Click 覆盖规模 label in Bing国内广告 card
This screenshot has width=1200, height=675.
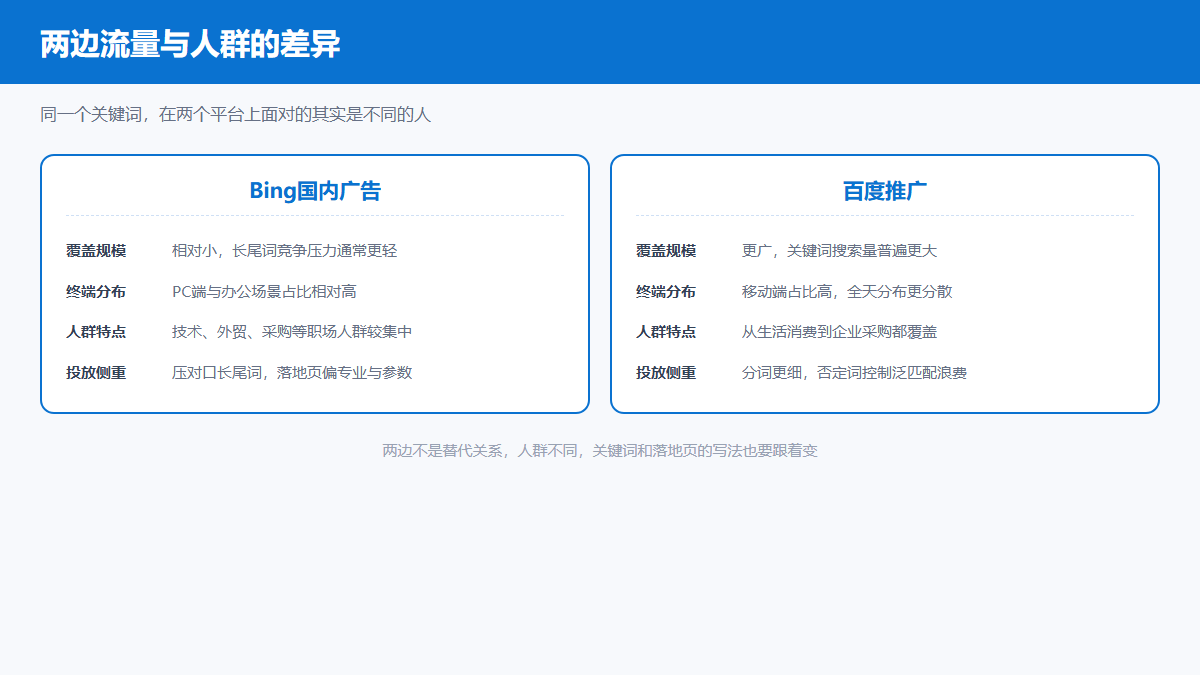(x=96, y=251)
